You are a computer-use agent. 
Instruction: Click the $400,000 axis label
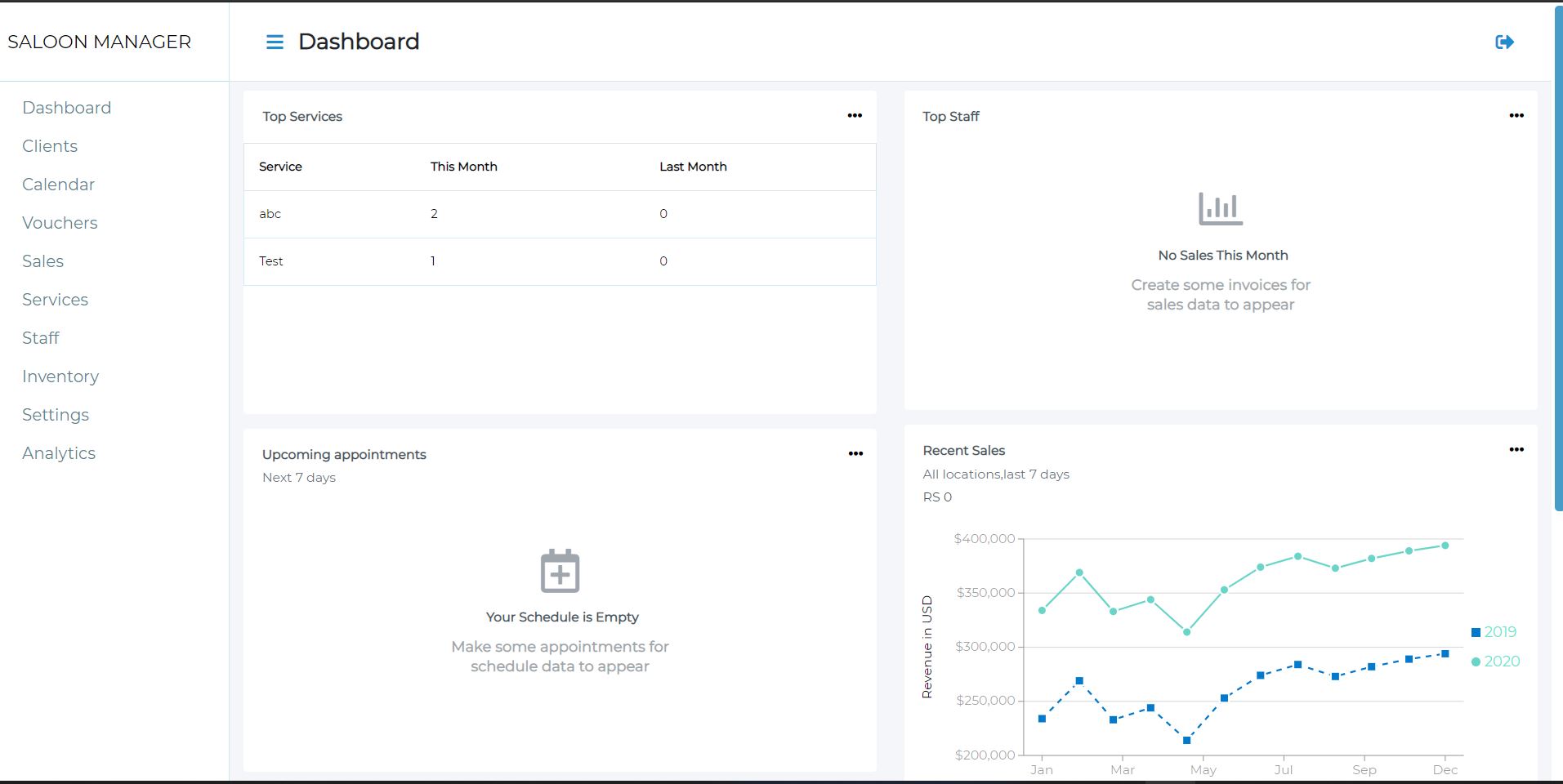tap(984, 539)
